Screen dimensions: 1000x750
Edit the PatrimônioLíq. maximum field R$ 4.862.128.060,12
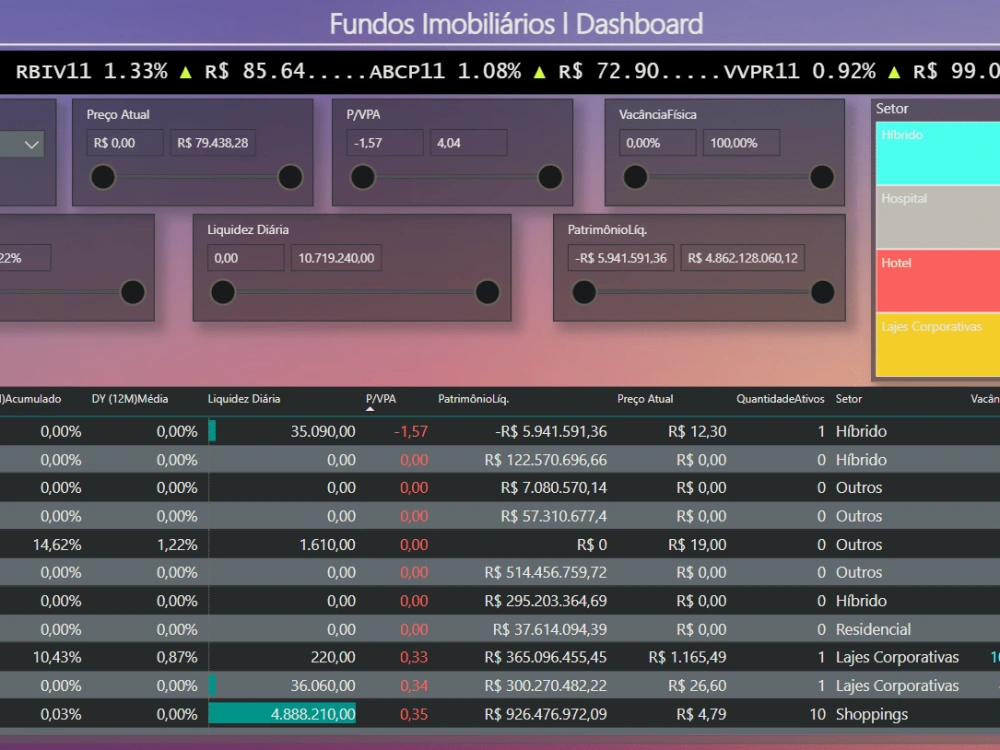(742, 258)
